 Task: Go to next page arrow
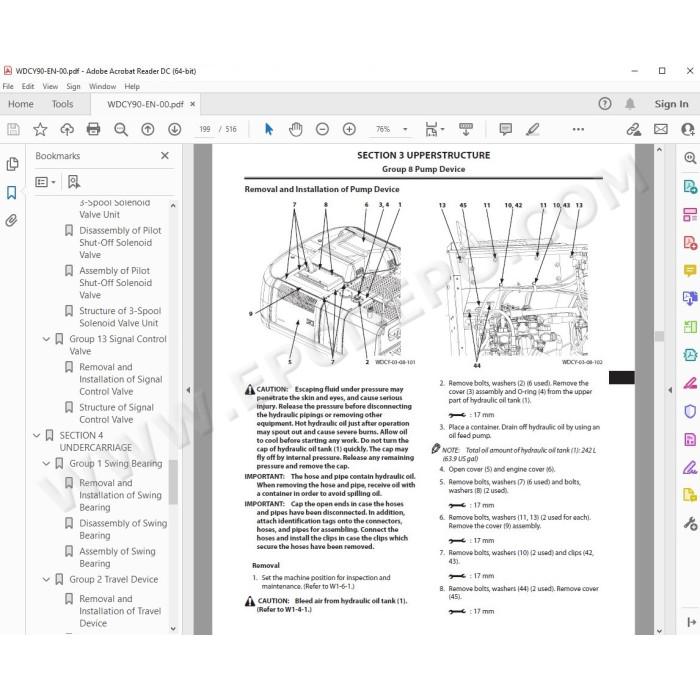coord(175,129)
